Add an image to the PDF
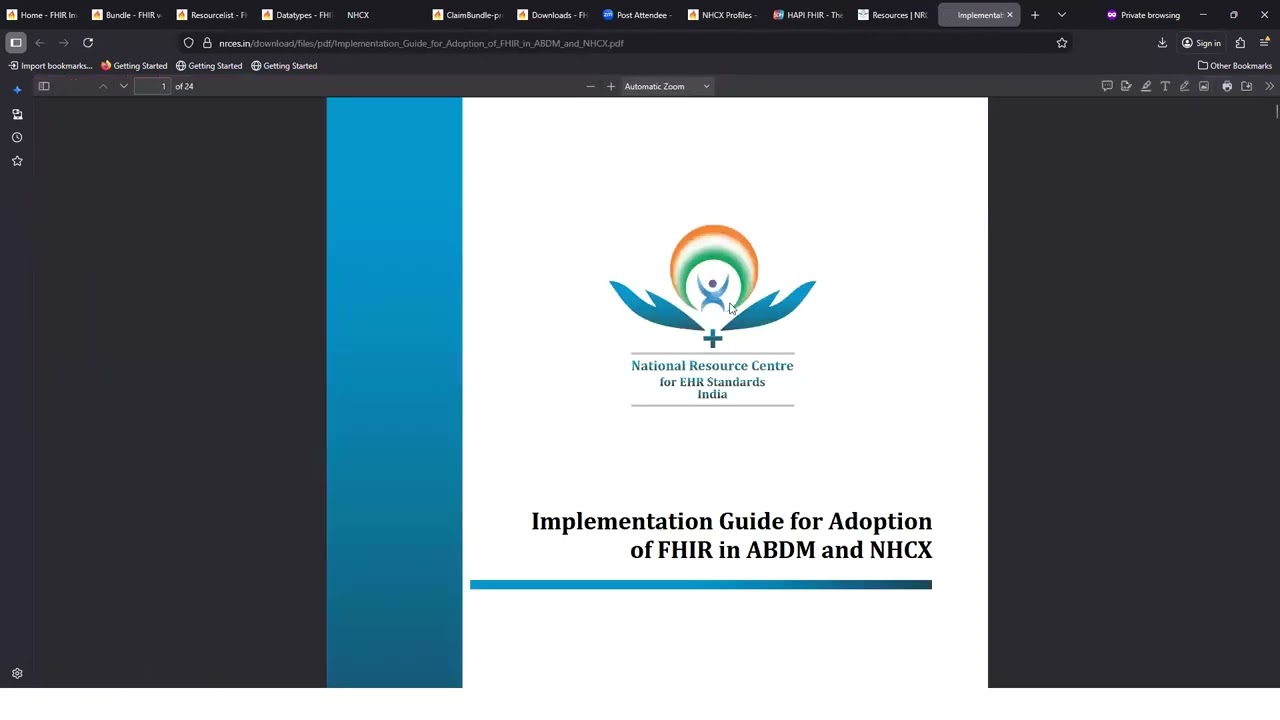The height and width of the screenshot is (720, 1280). pos(1204,86)
